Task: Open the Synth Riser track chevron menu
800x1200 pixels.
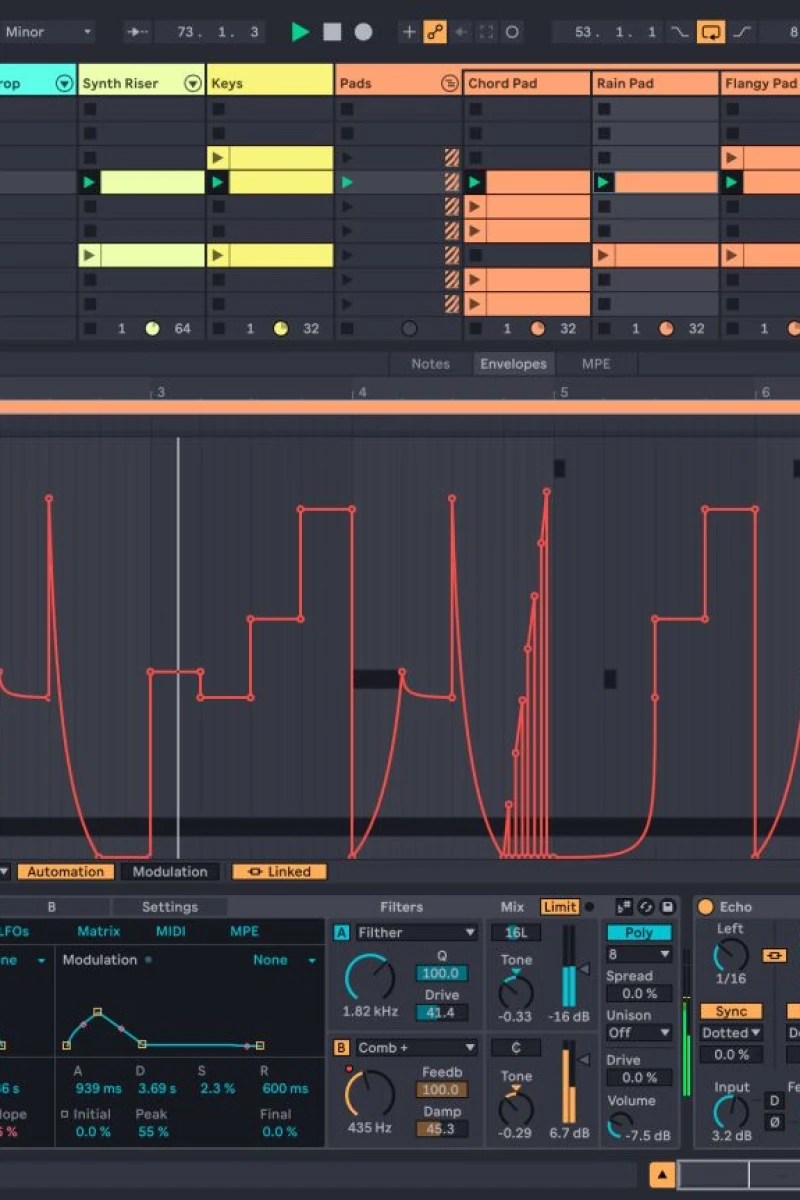Action: pyautogui.click(x=193, y=83)
